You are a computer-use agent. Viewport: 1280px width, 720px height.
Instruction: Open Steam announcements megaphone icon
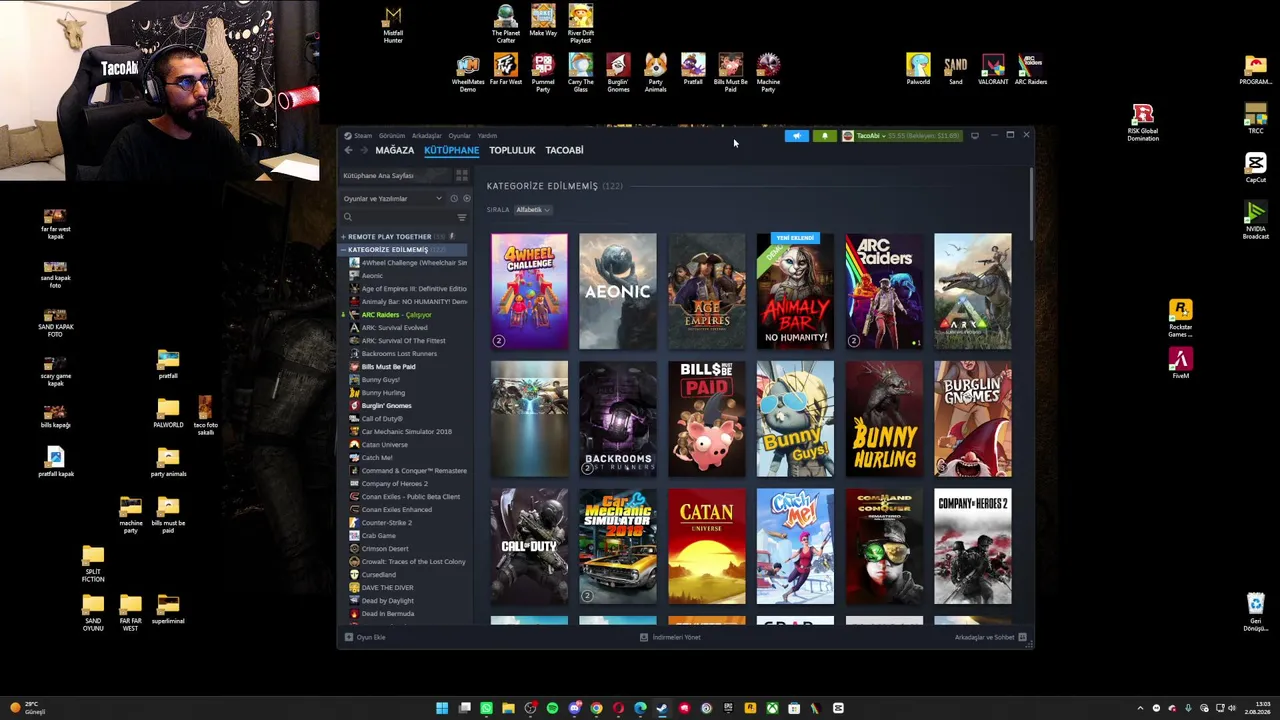point(796,136)
